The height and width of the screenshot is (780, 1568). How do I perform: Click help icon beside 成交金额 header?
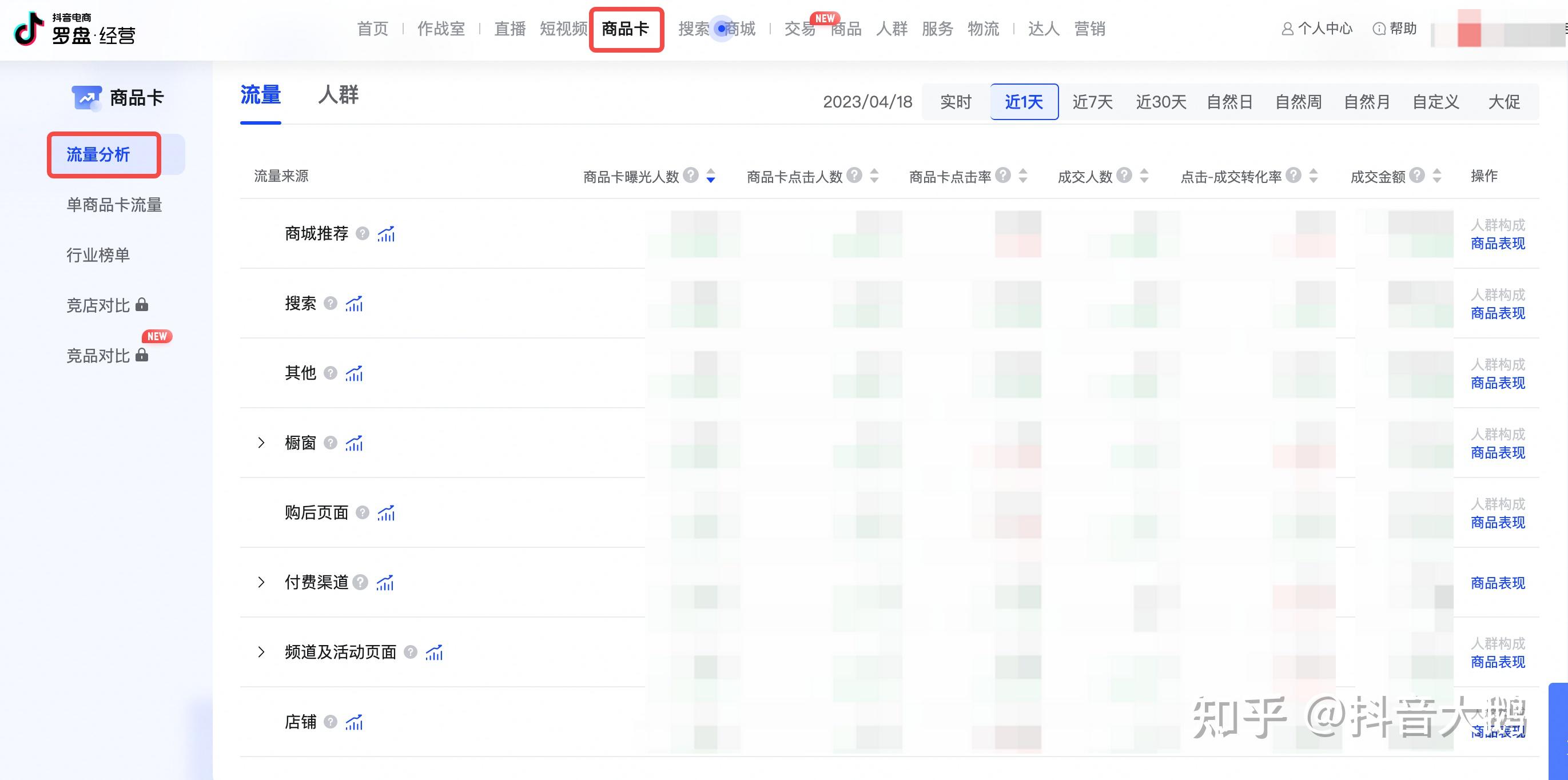1417,176
